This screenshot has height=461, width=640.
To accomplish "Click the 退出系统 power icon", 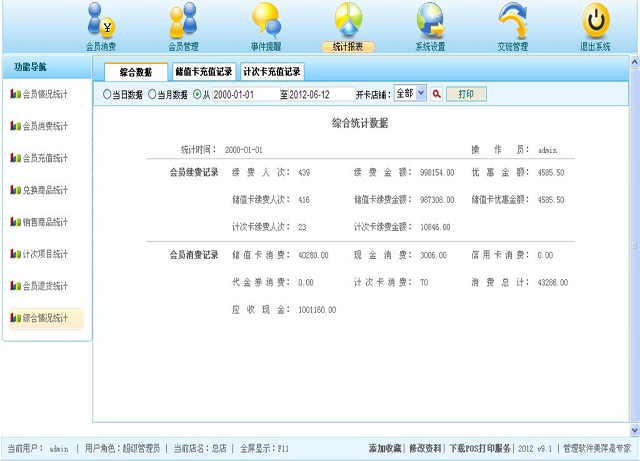I will pyautogui.click(x=595, y=21).
